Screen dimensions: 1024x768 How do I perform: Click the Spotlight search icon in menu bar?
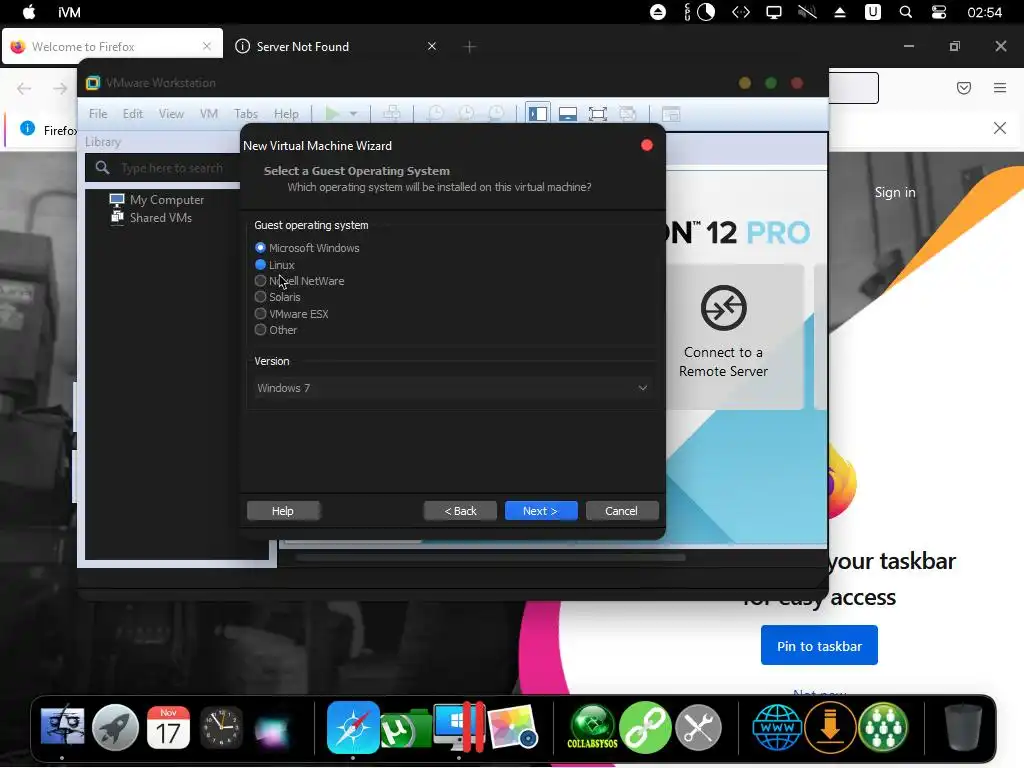[905, 12]
